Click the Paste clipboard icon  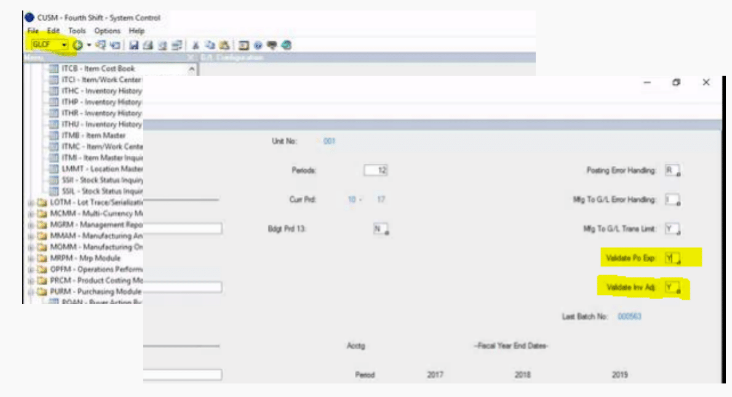tap(225, 45)
